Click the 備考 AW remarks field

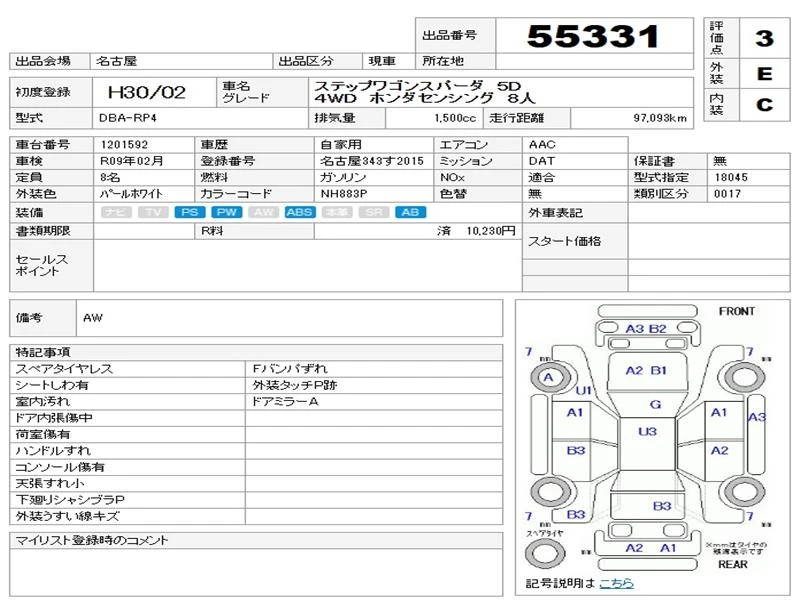pos(290,318)
